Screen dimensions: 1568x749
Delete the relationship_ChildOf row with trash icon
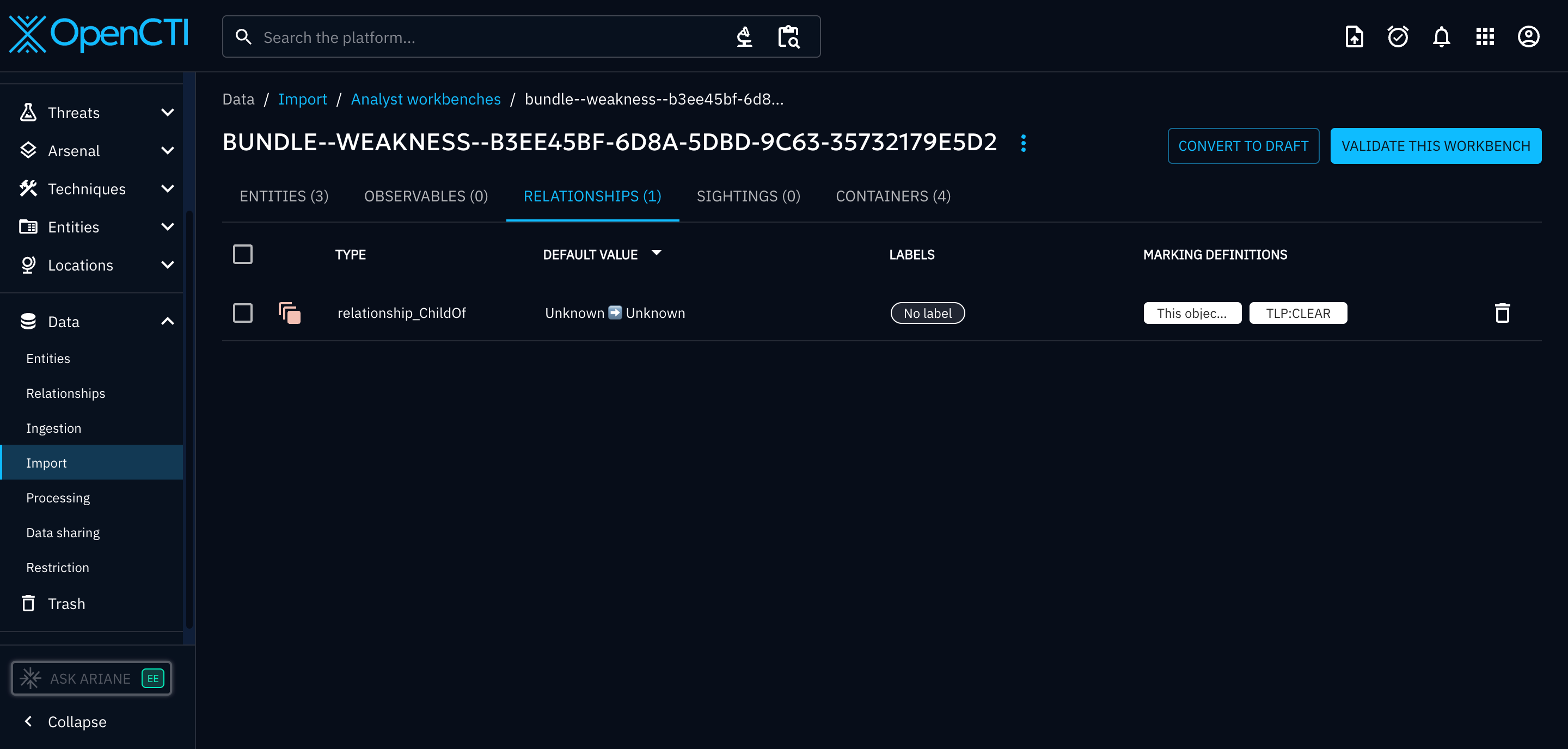[1502, 313]
